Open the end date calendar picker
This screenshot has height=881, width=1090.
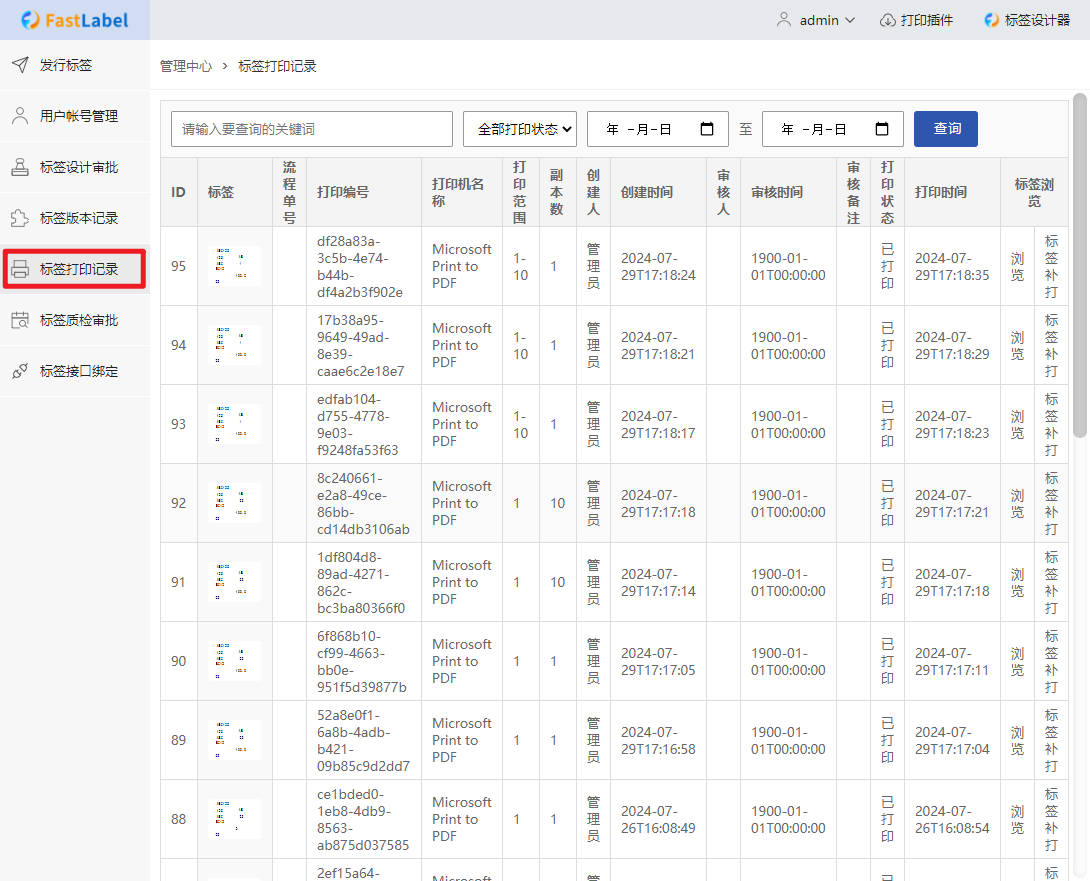882,129
